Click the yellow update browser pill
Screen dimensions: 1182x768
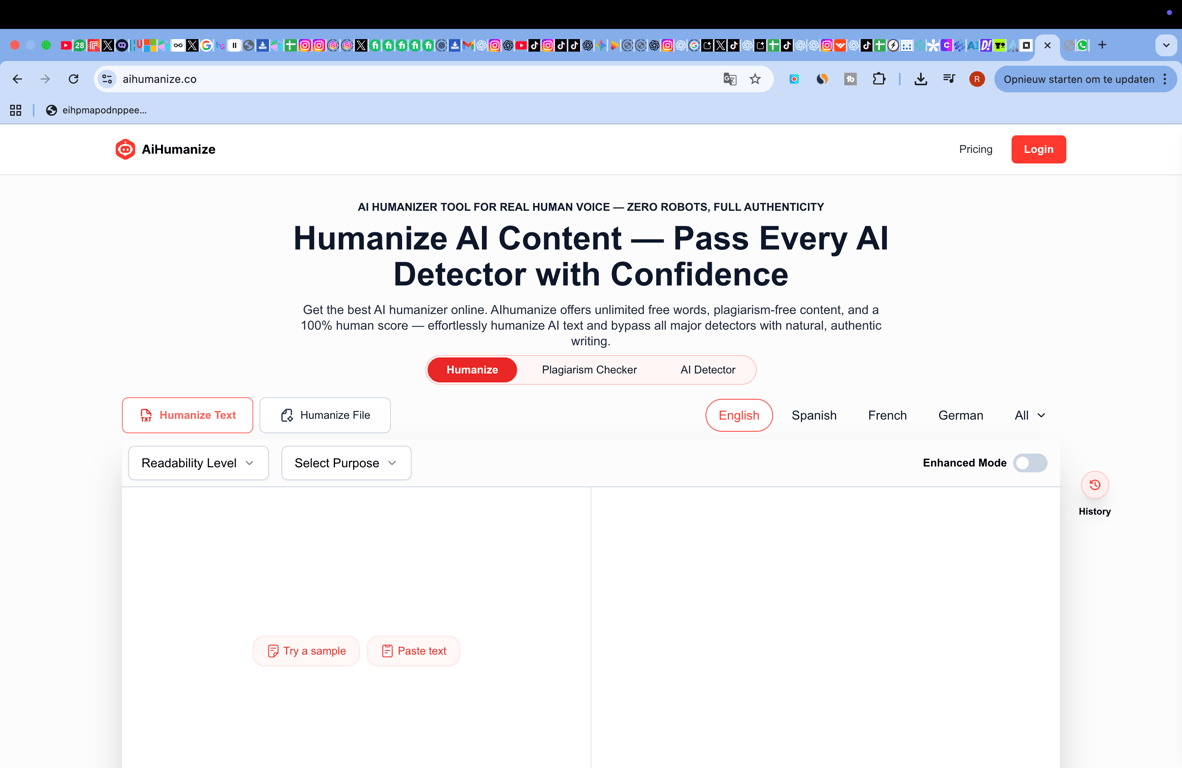point(1080,78)
